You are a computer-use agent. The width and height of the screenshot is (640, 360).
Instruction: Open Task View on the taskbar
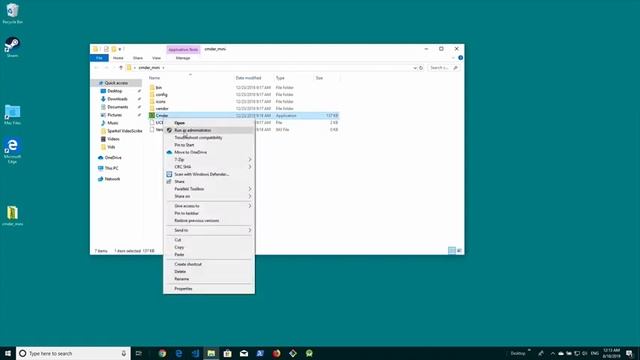[139, 353]
